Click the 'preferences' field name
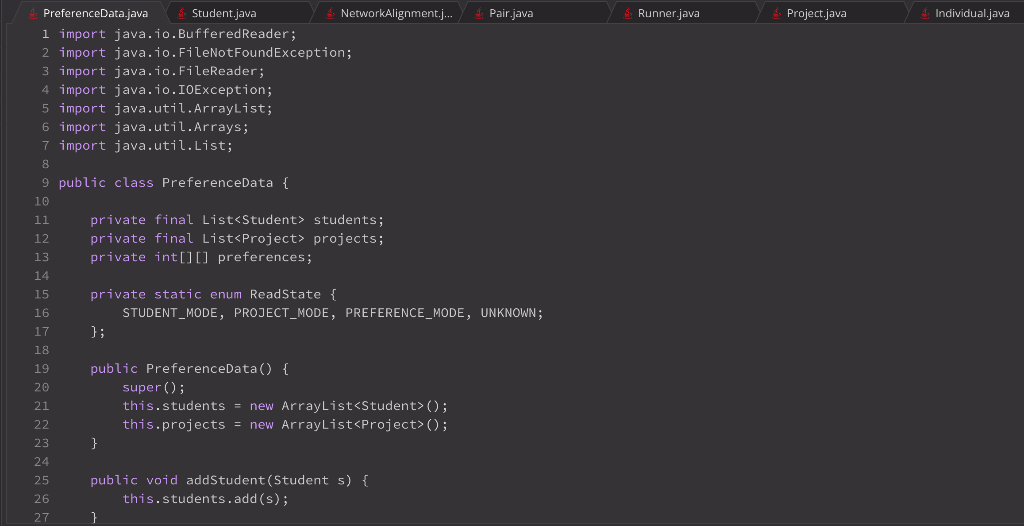The image size is (1024, 526). tap(261, 257)
